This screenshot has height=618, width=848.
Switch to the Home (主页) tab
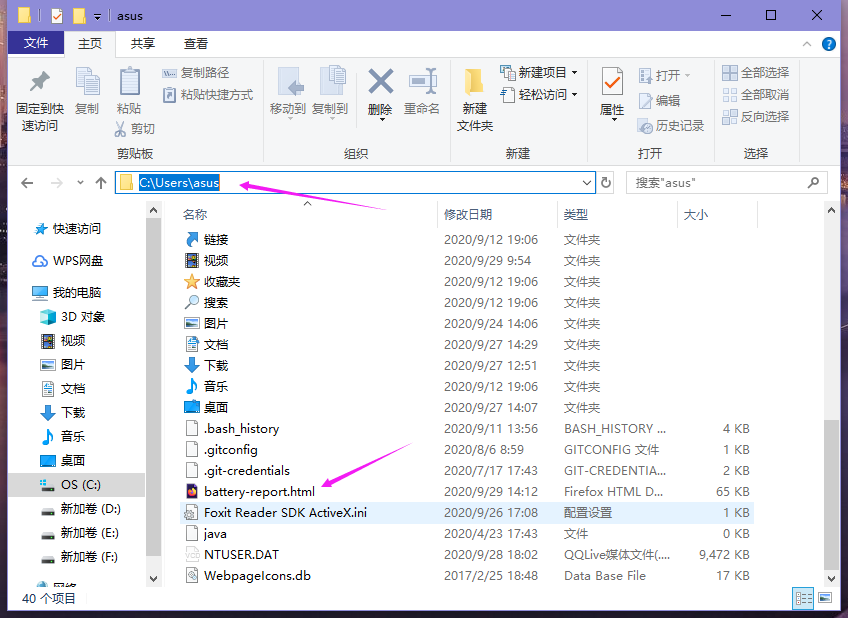point(89,44)
